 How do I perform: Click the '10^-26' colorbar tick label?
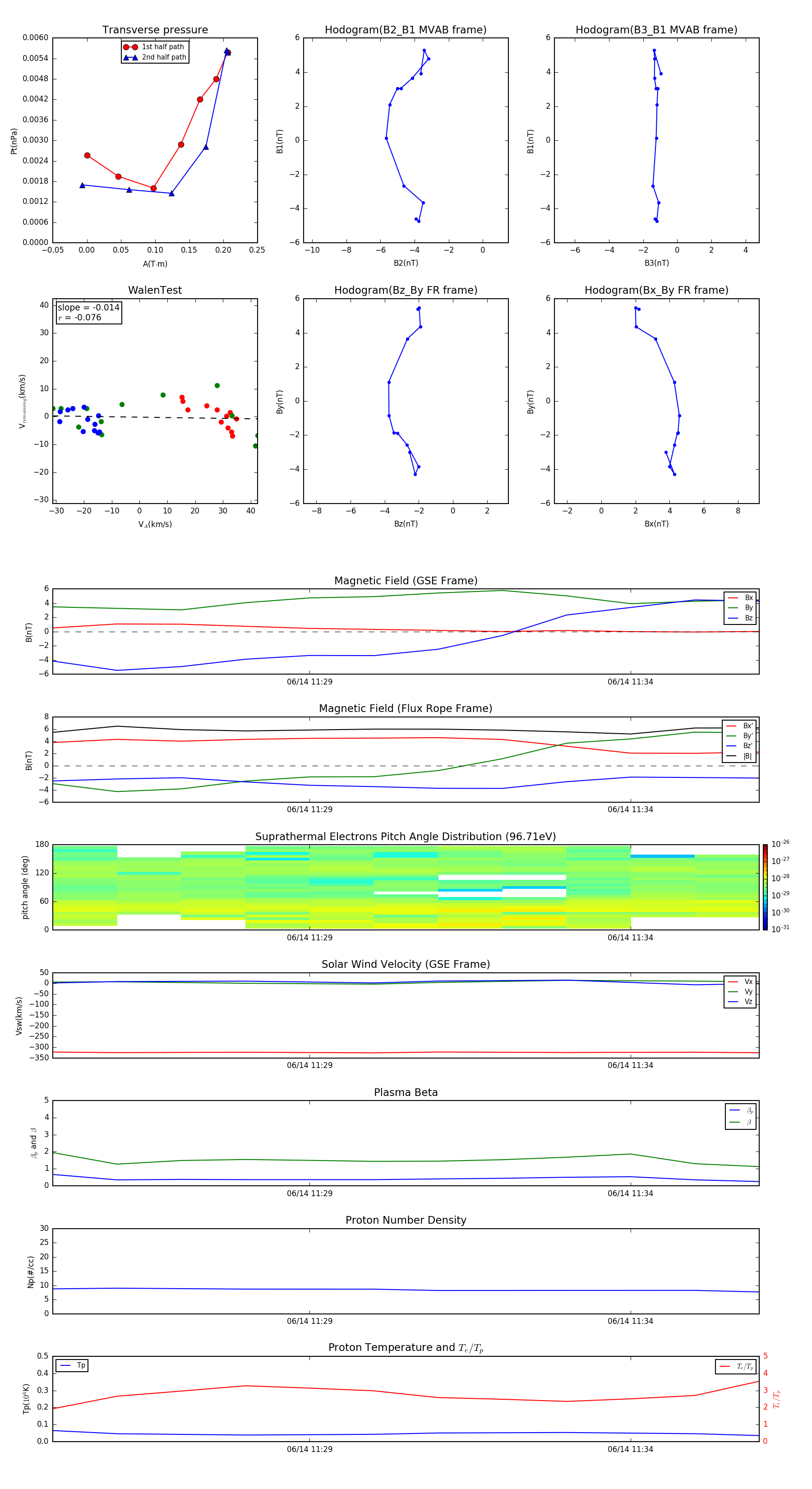pos(780,844)
